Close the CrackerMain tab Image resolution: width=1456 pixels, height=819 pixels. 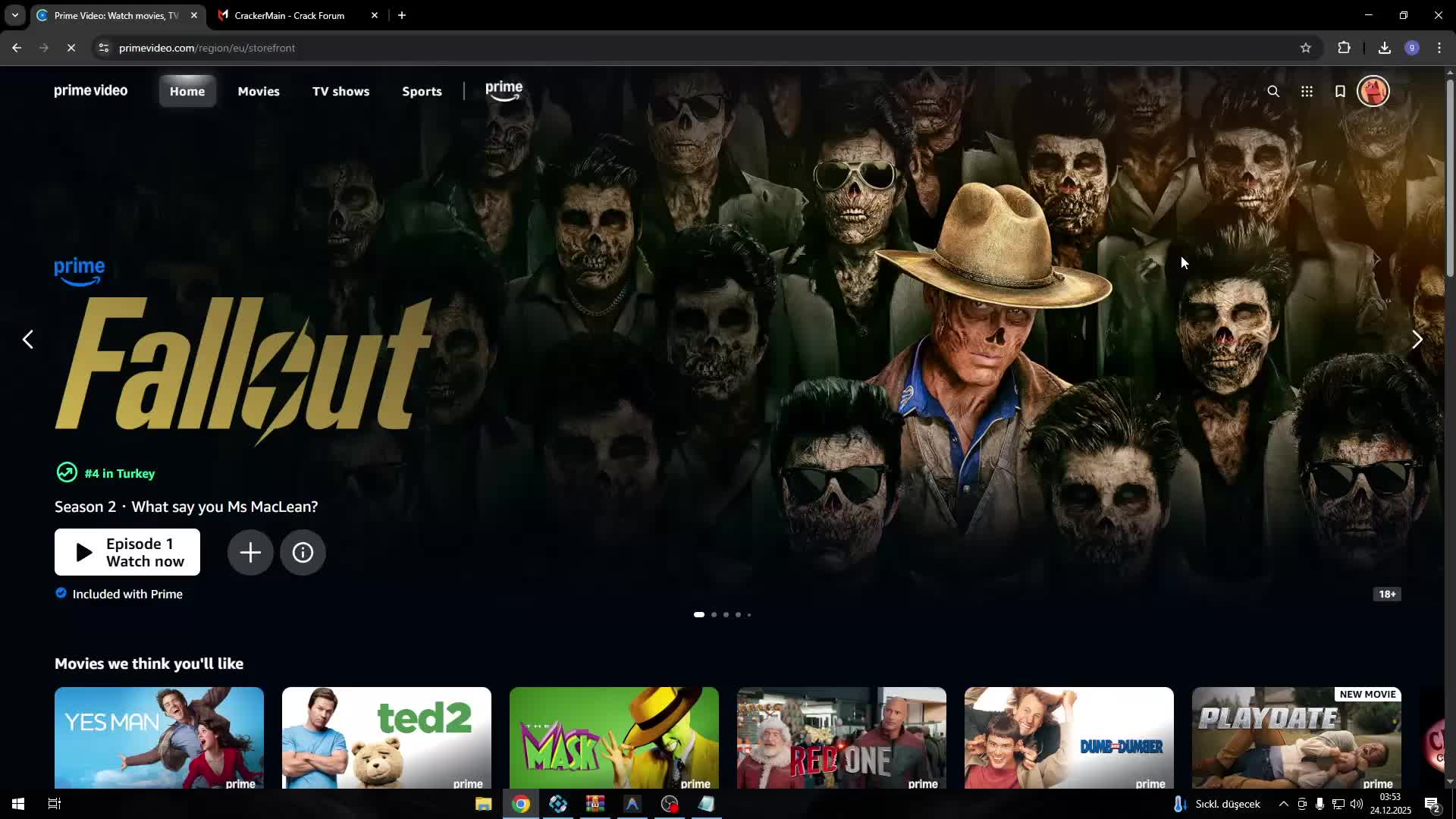tap(375, 15)
